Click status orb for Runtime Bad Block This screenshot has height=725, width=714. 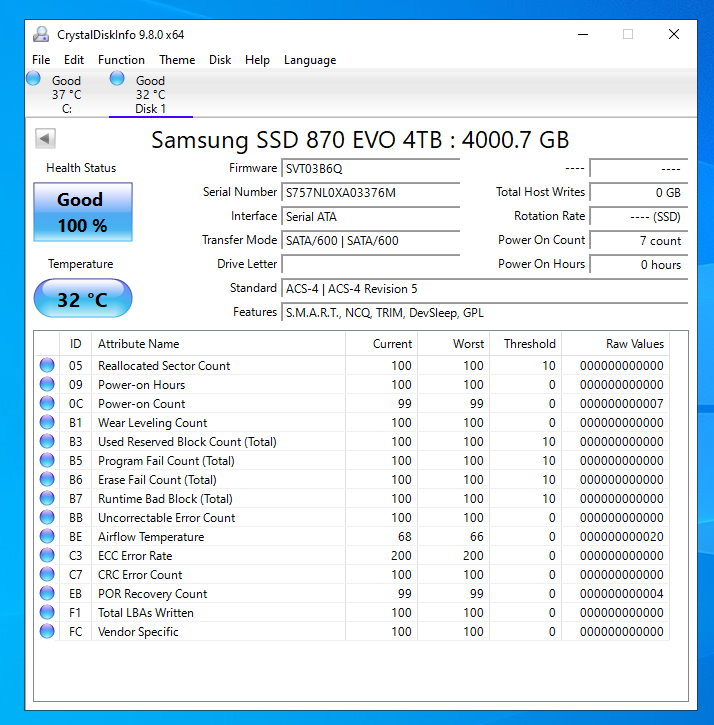(x=47, y=498)
